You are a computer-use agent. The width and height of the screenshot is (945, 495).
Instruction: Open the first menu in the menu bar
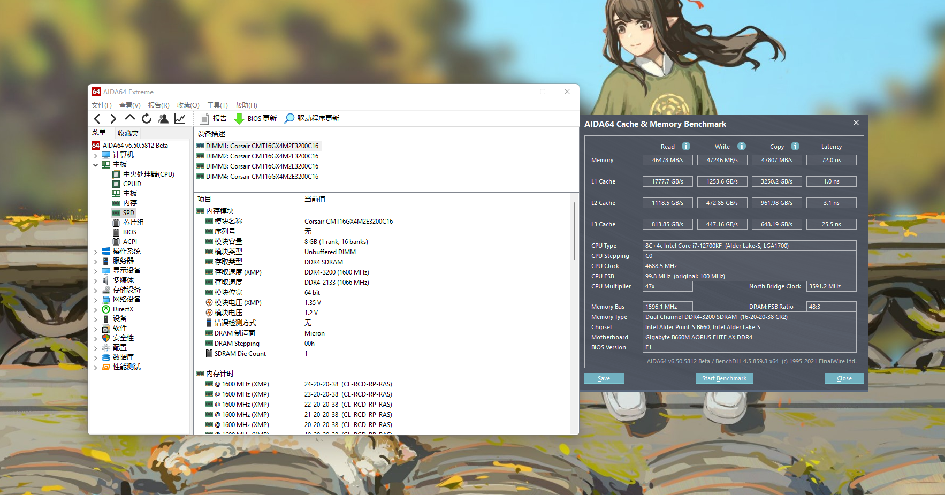coord(101,104)
